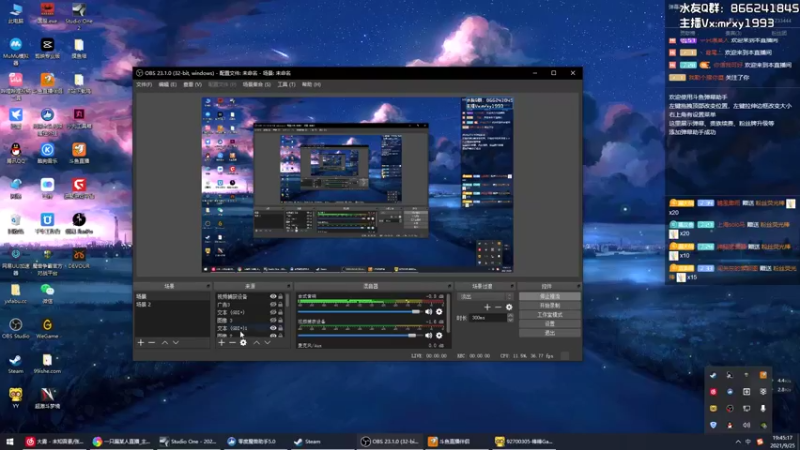Open source properties gear in Sources panel
This screenshot has height=450, width=800.
(x=243, y=343)
